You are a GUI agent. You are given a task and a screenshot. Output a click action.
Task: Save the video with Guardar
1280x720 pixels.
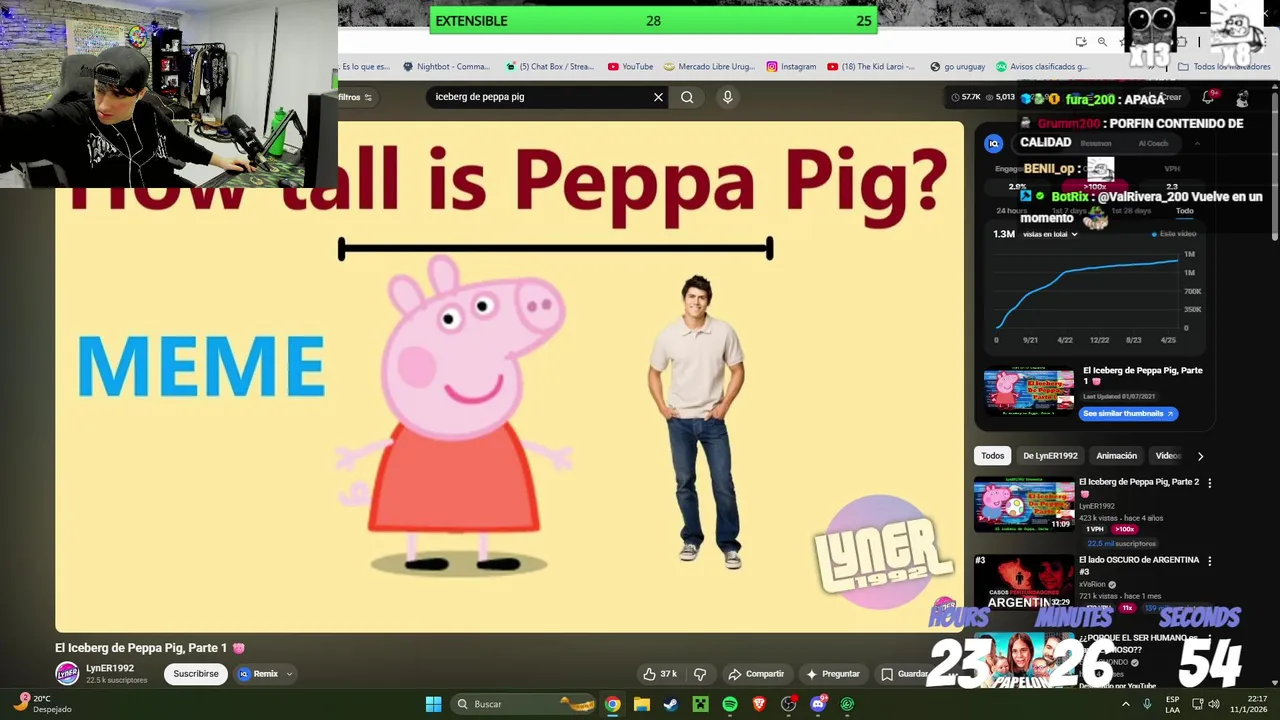[x=905, y=674]
